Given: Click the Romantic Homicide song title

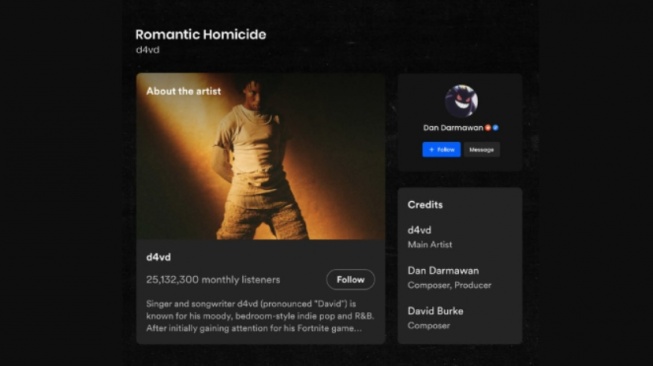Looking at the screenshot, I should [x=201, y=35].
